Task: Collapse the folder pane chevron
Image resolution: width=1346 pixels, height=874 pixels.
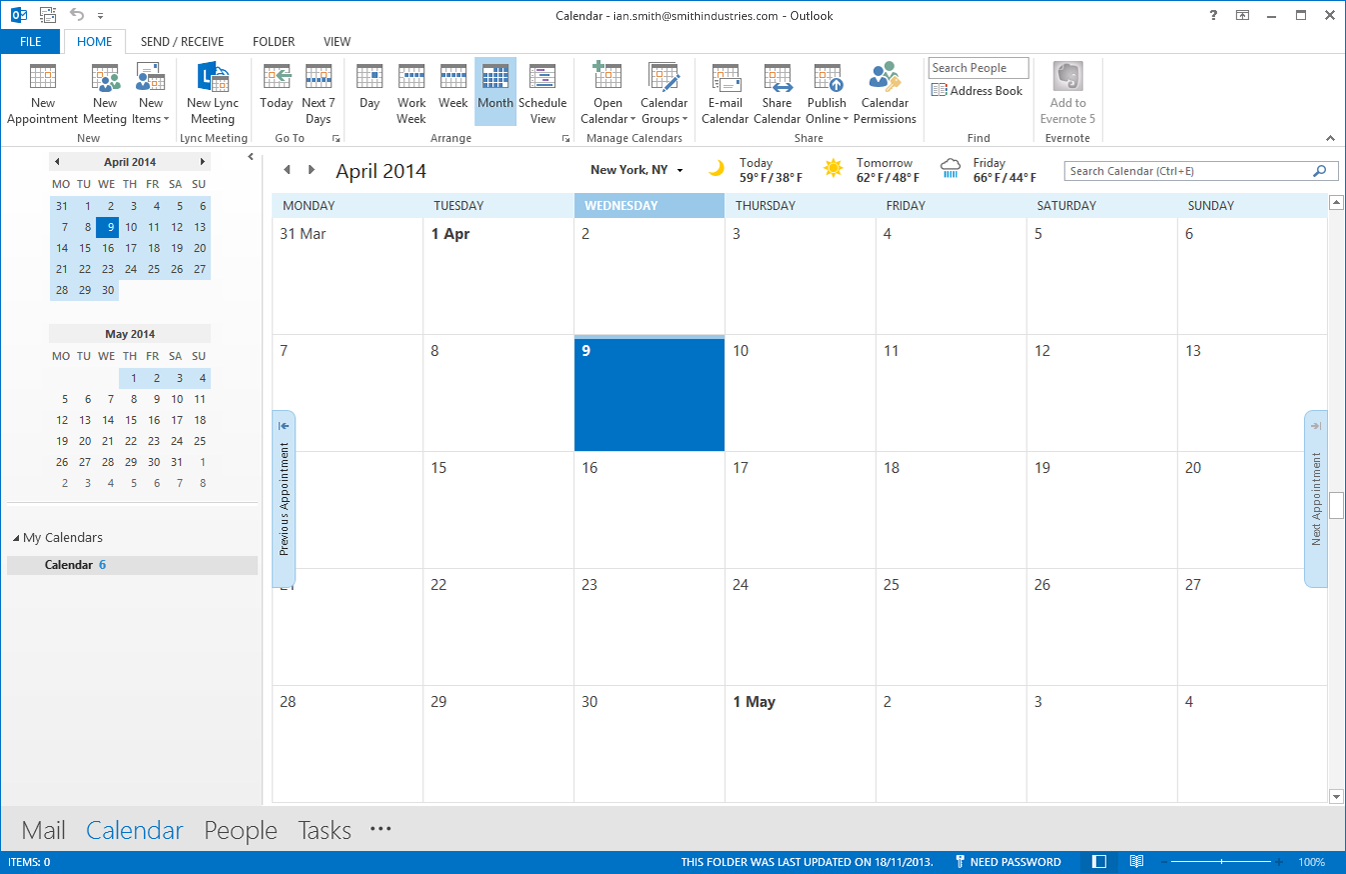Action: tap(251, 157)
